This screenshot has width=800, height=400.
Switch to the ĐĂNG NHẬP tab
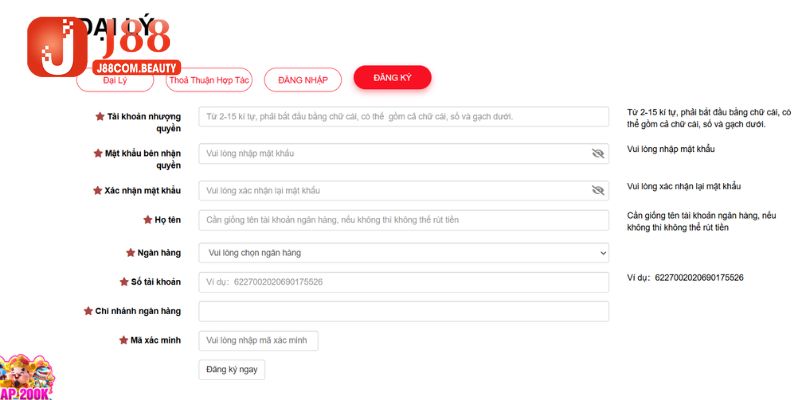click(303, 80)
